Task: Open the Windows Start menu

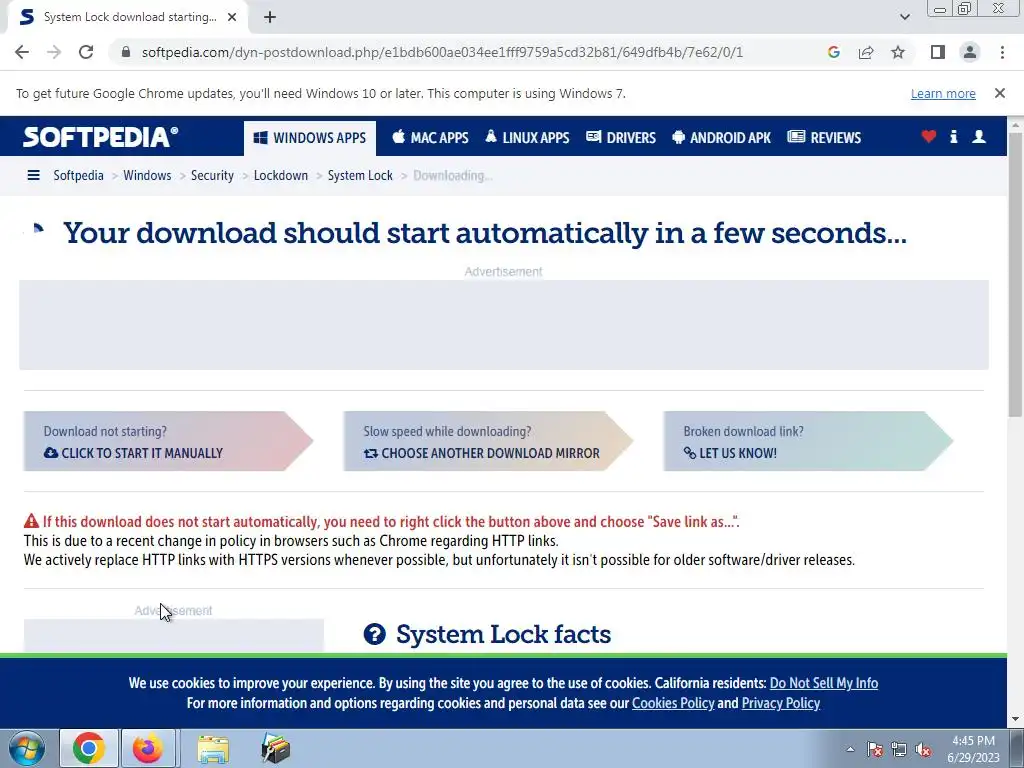Action: (27, 748)
